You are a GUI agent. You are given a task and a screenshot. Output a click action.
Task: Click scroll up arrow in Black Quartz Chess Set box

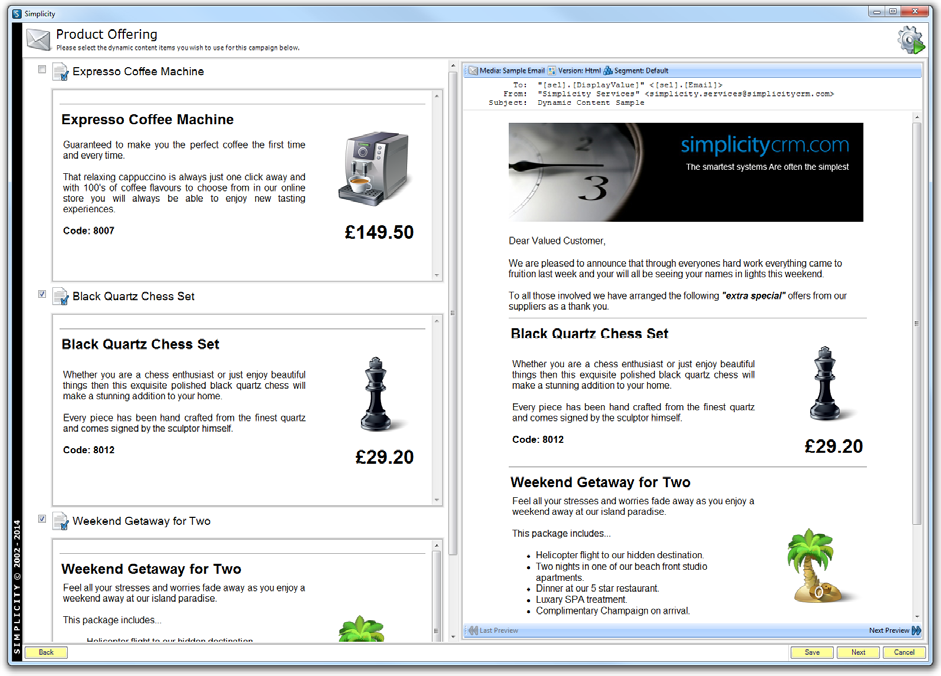(437, 321)
